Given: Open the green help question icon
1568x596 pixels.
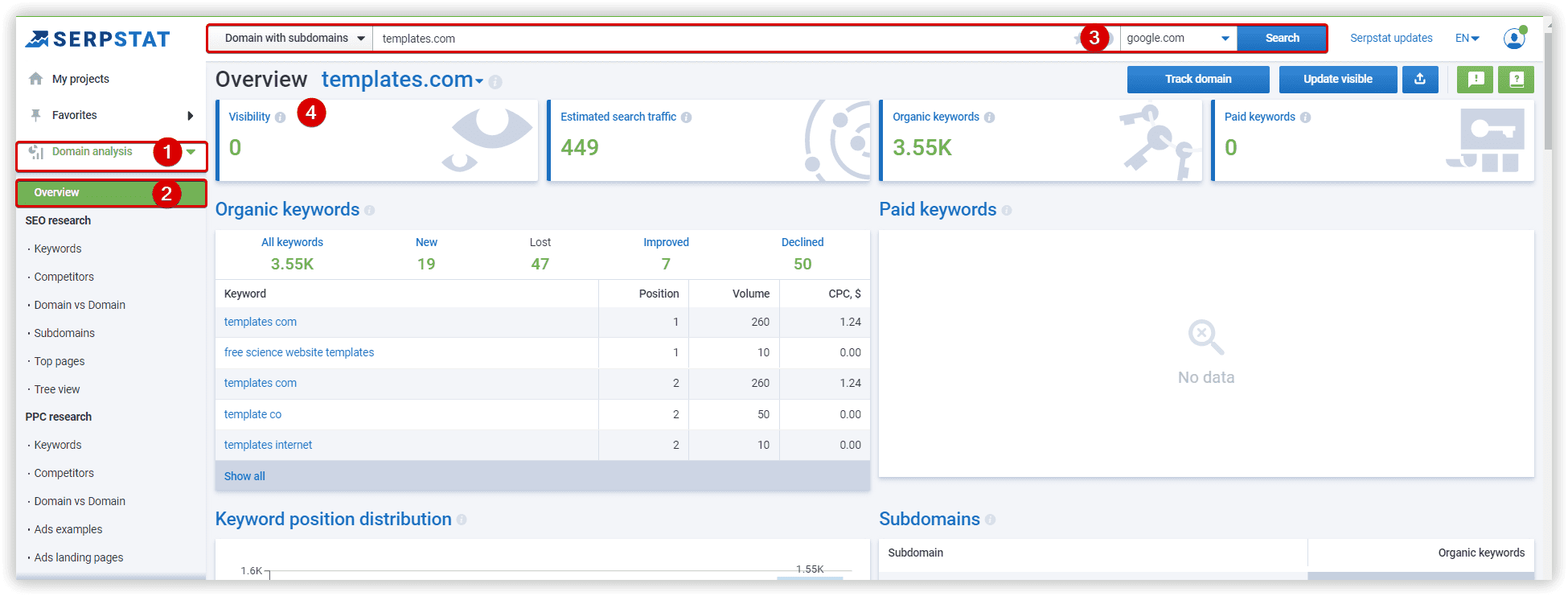Looking at the screenshot, I should point(1516,79).
